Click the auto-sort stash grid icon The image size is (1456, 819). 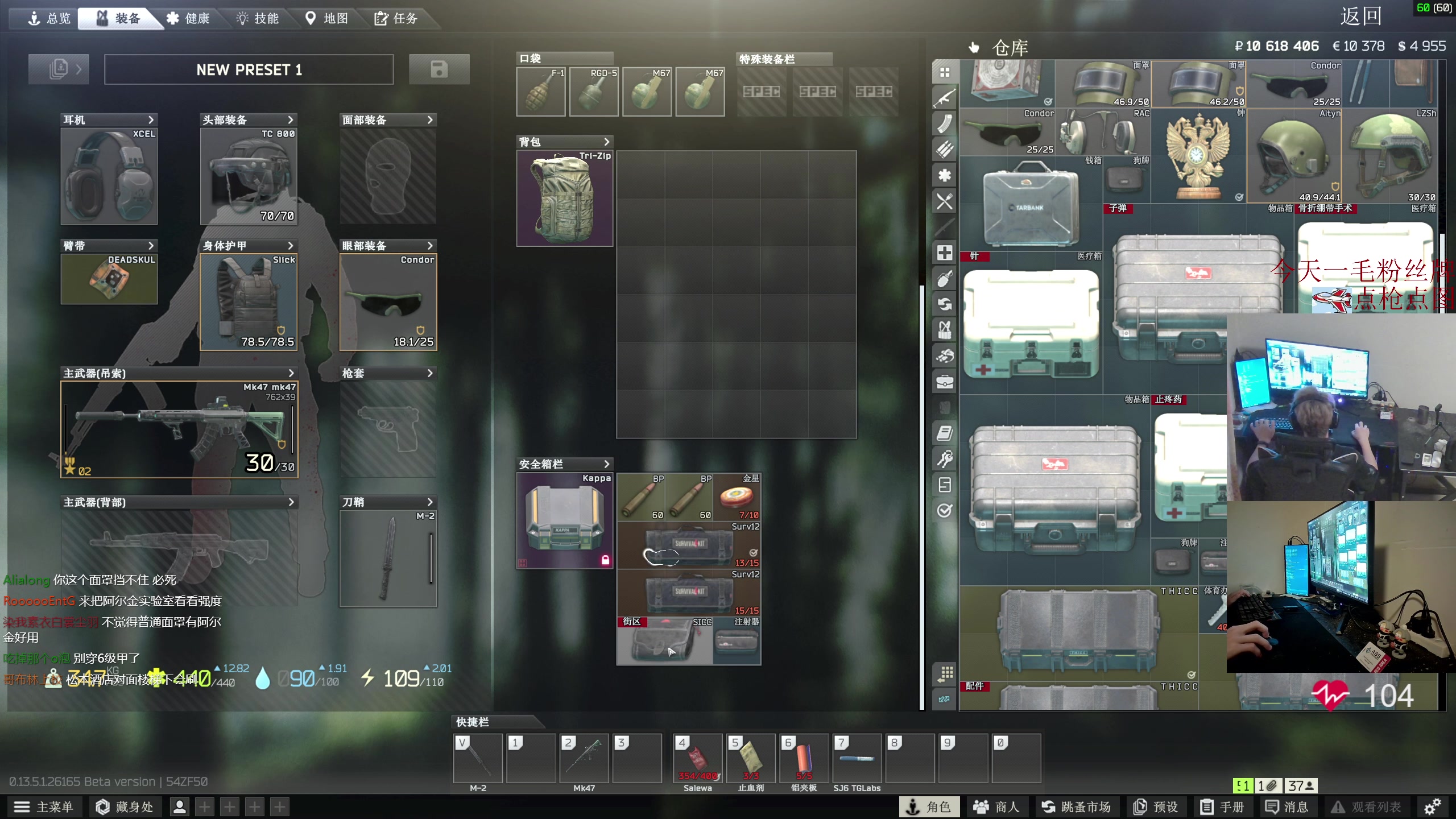click(945, 674)
